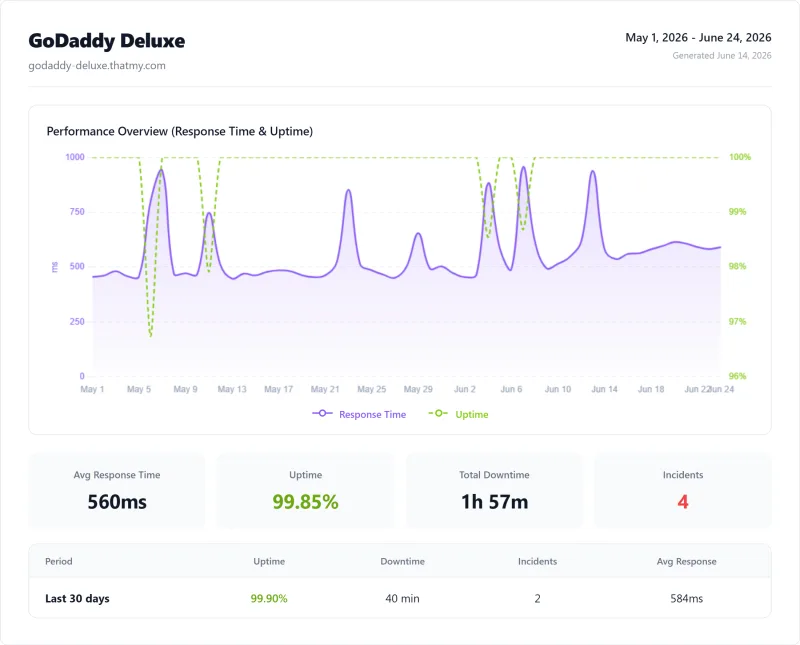Click the Avg Response Time card label
Screen dimensions: 800x645
tap(117, 475)
